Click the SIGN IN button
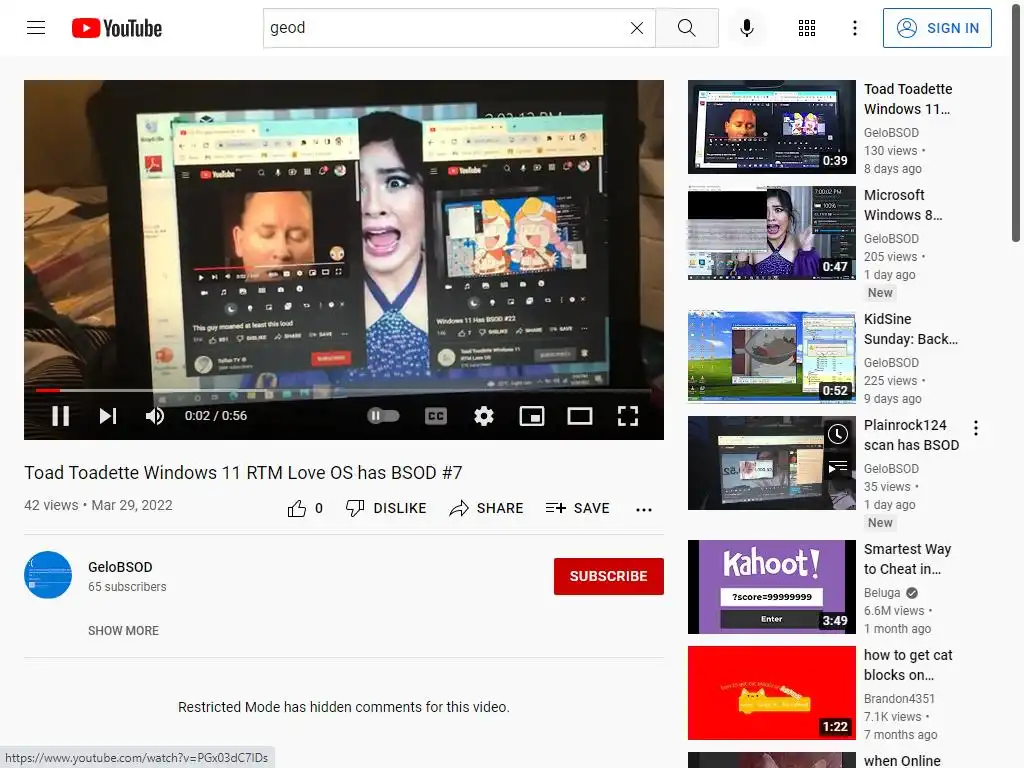 [936, 28]
